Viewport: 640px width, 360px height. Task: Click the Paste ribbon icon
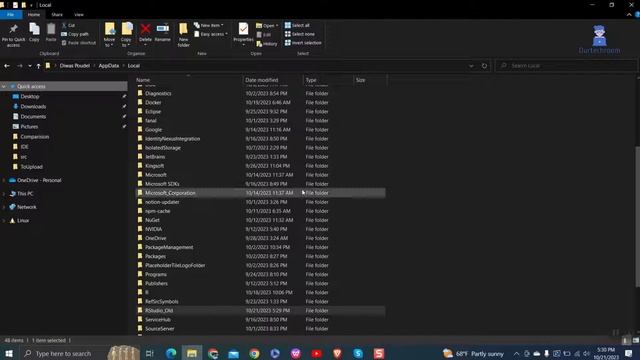click(x=51, y=29)
